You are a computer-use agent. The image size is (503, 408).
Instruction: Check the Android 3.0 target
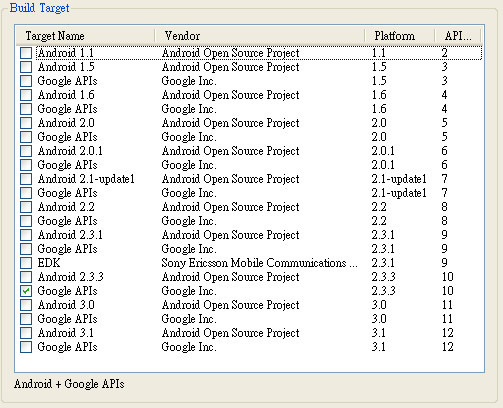click(26, 305)
